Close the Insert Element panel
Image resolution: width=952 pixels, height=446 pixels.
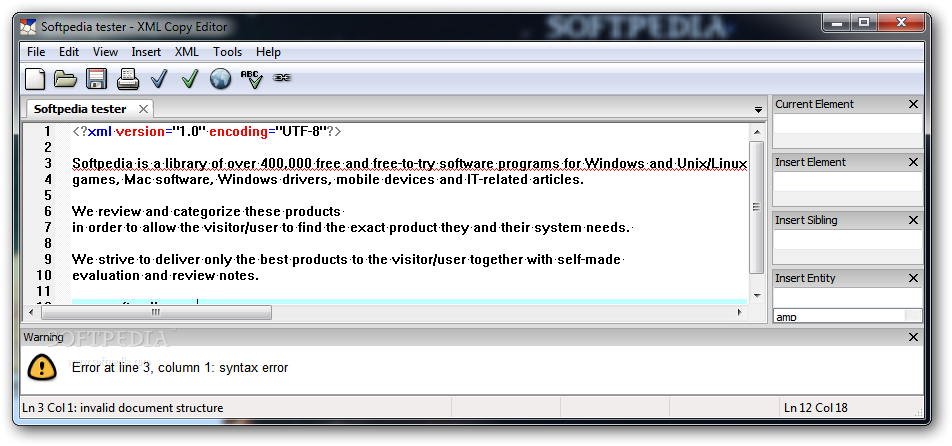coord(913,162)
